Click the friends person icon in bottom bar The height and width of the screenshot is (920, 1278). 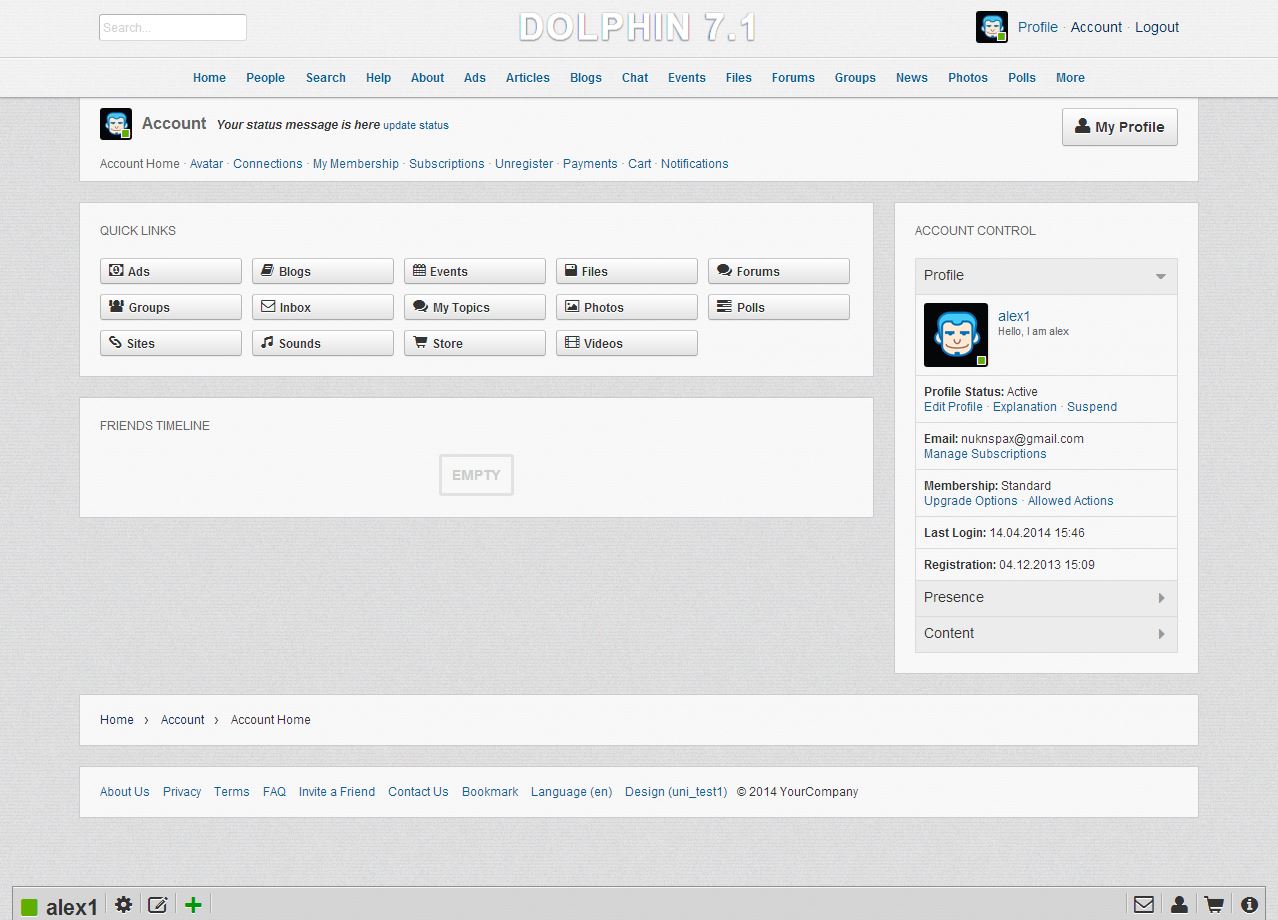coord(1179,904)
